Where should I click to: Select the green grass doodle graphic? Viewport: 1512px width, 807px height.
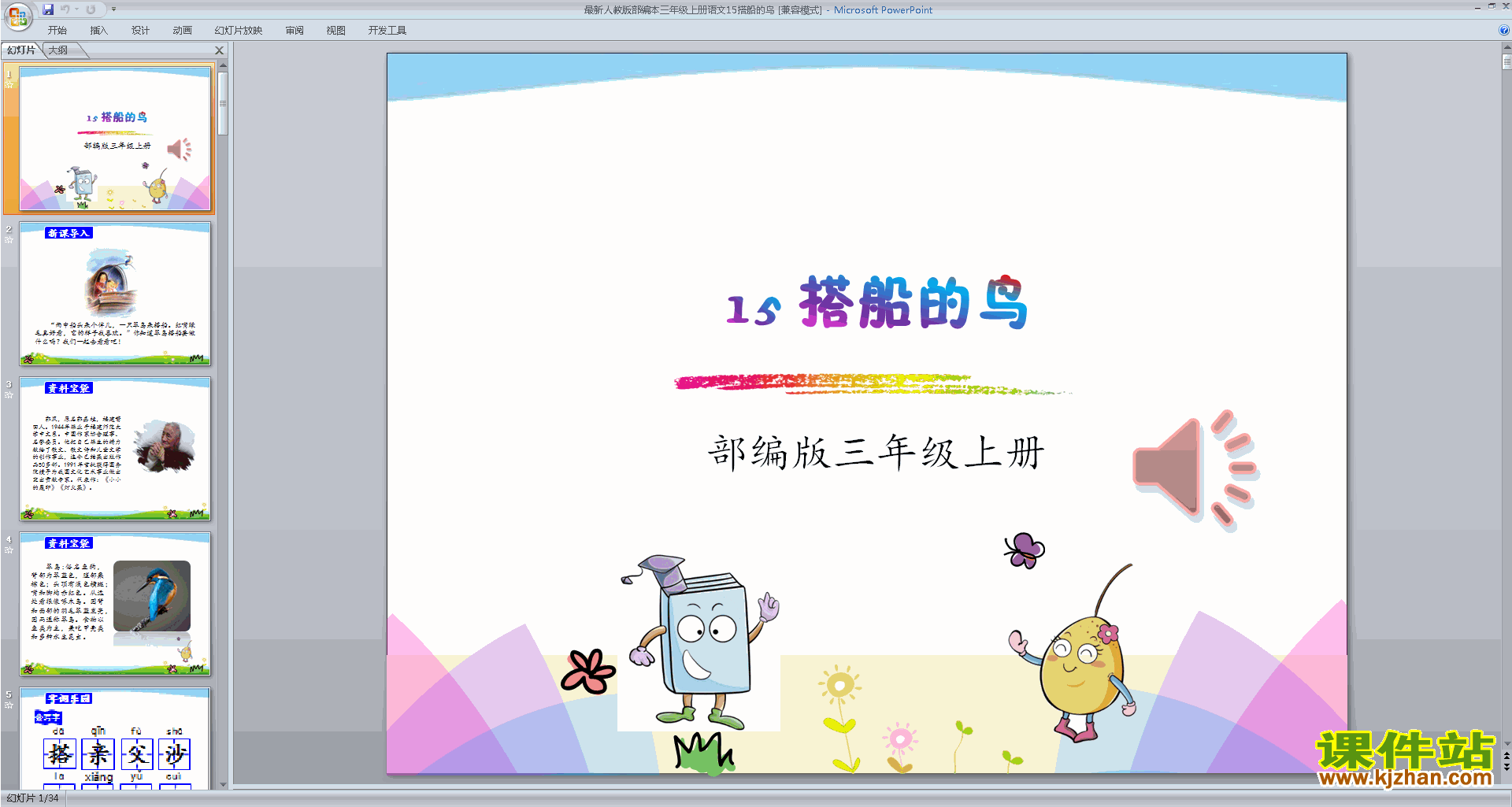703,753
